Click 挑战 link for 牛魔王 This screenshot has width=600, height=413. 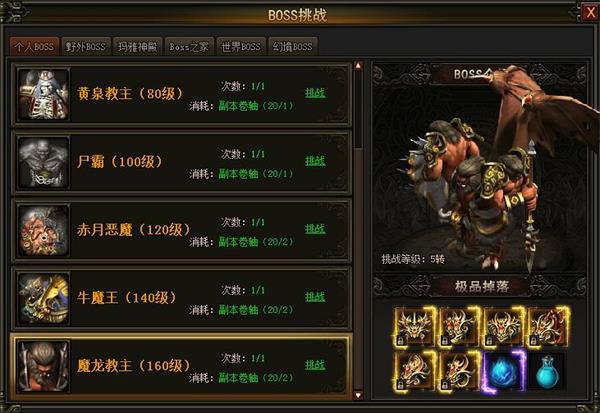[x=315, y=297]
